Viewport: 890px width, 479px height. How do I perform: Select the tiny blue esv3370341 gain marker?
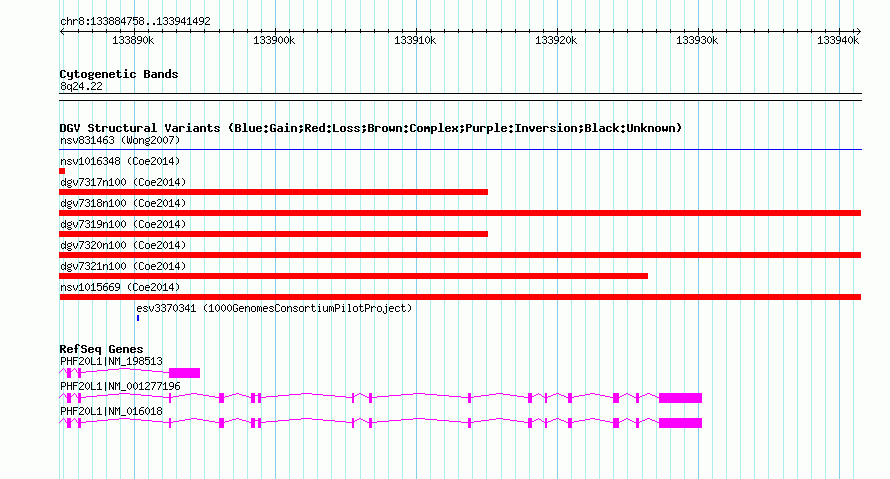[138, 318]
